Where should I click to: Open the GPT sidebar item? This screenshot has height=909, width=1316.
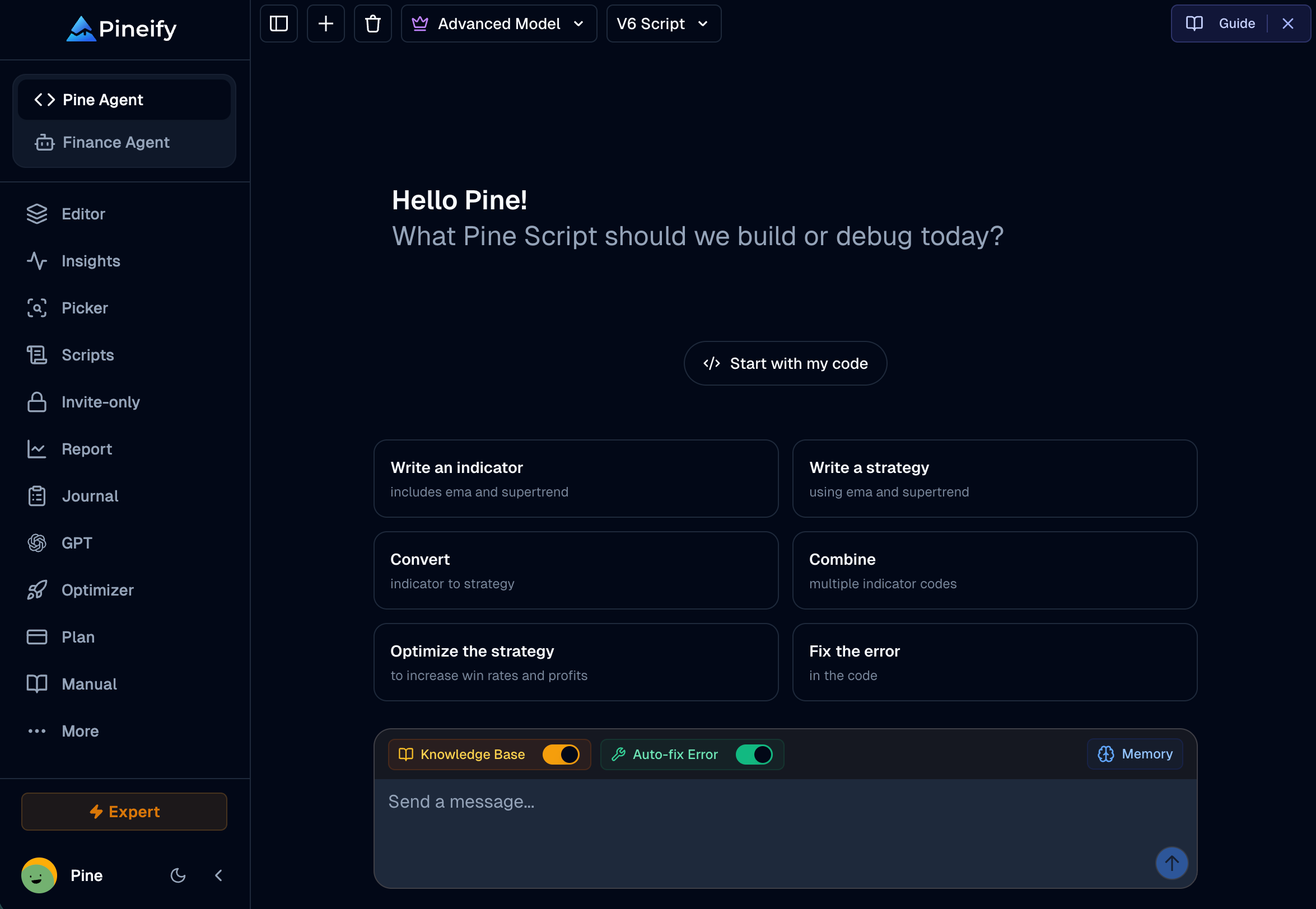tap(76, 543)
